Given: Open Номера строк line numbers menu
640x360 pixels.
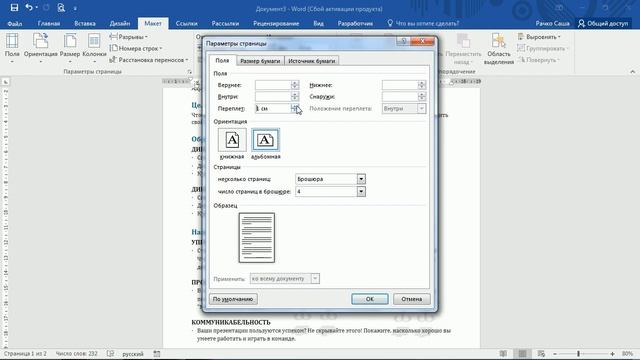Looking at the screenshot, I should (x=136, y=48).
